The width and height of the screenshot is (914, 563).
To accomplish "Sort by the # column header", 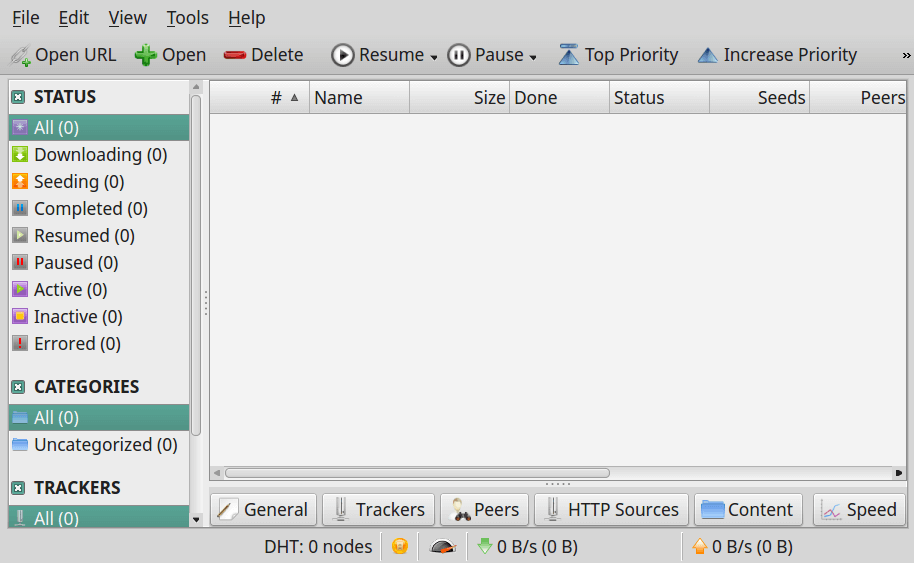I will point(259,97).
